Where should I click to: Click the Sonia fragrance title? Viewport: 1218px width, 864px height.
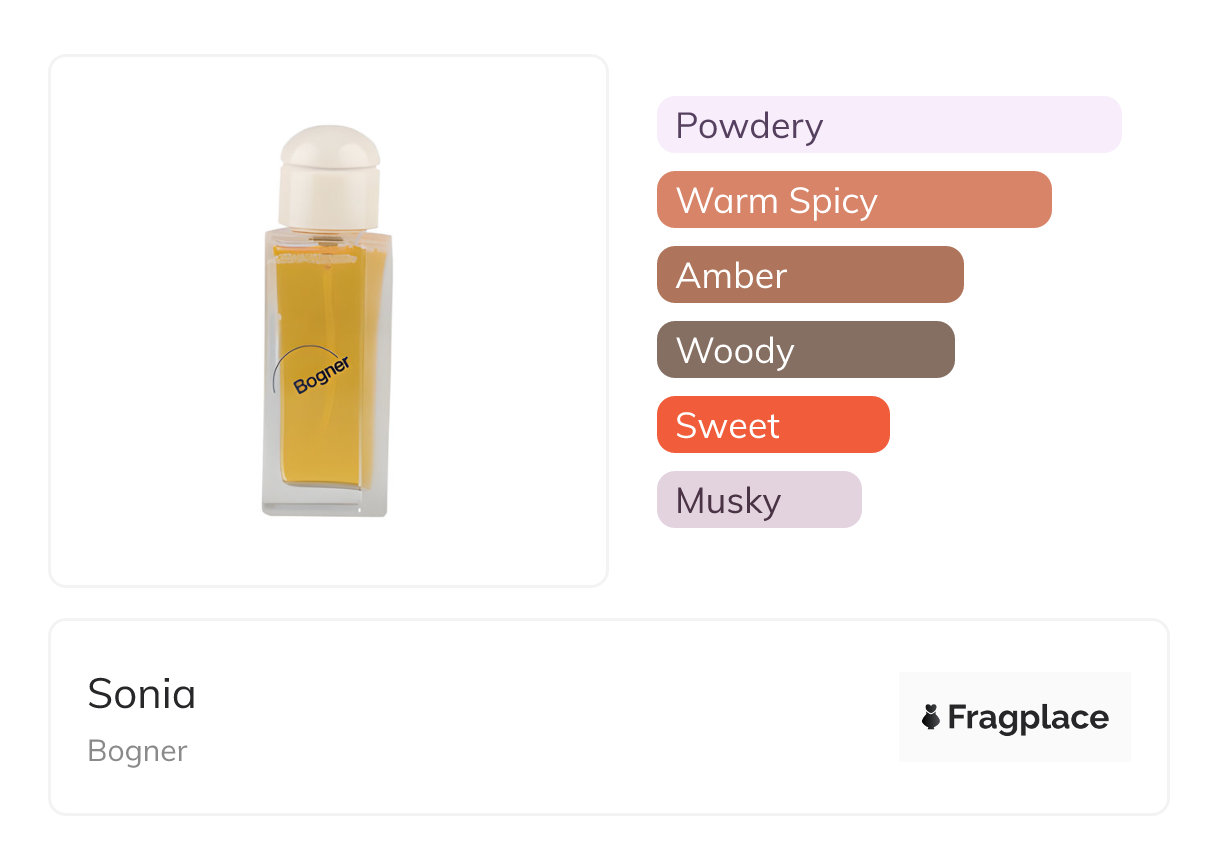tap(141, 693)
